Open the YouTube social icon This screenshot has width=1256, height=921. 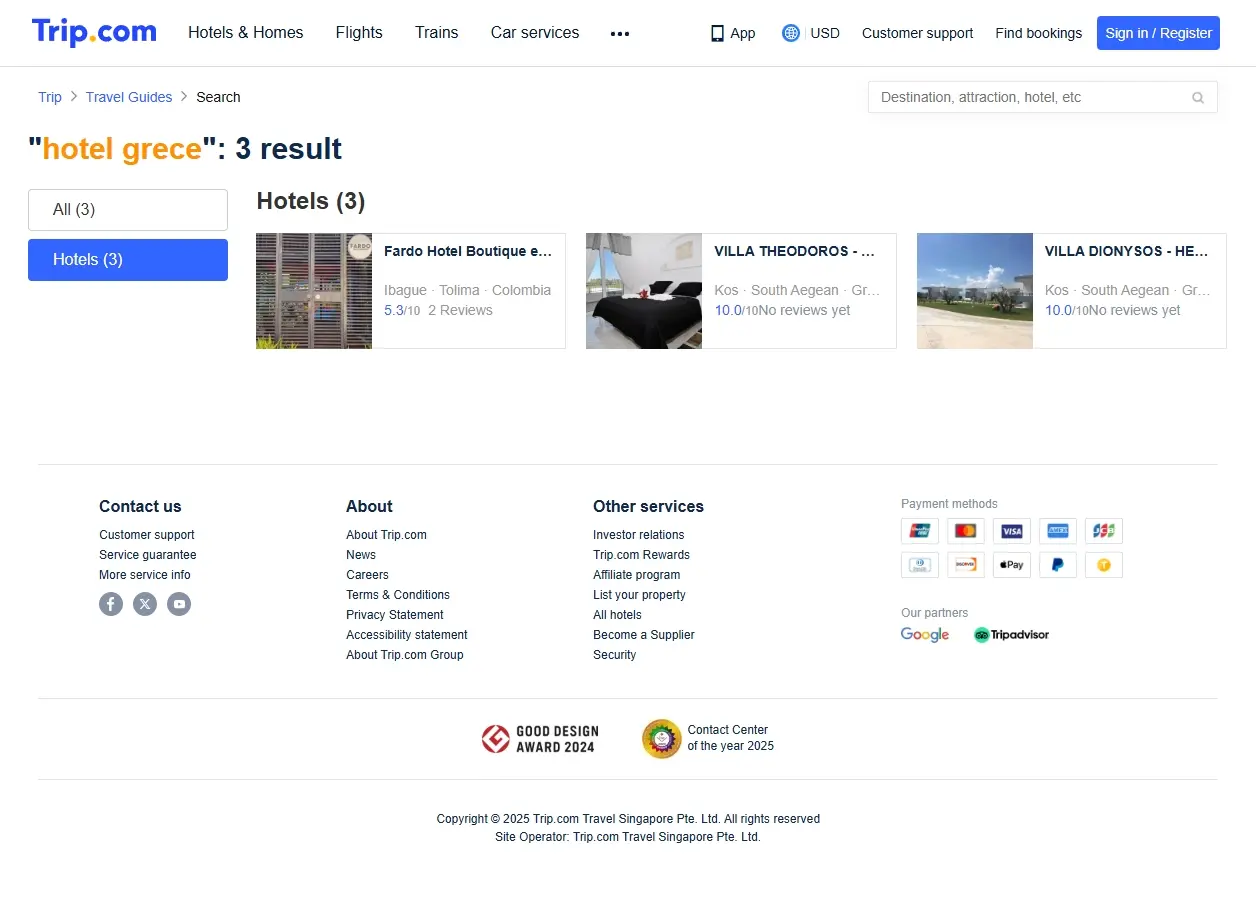click(x=179, y=604)
